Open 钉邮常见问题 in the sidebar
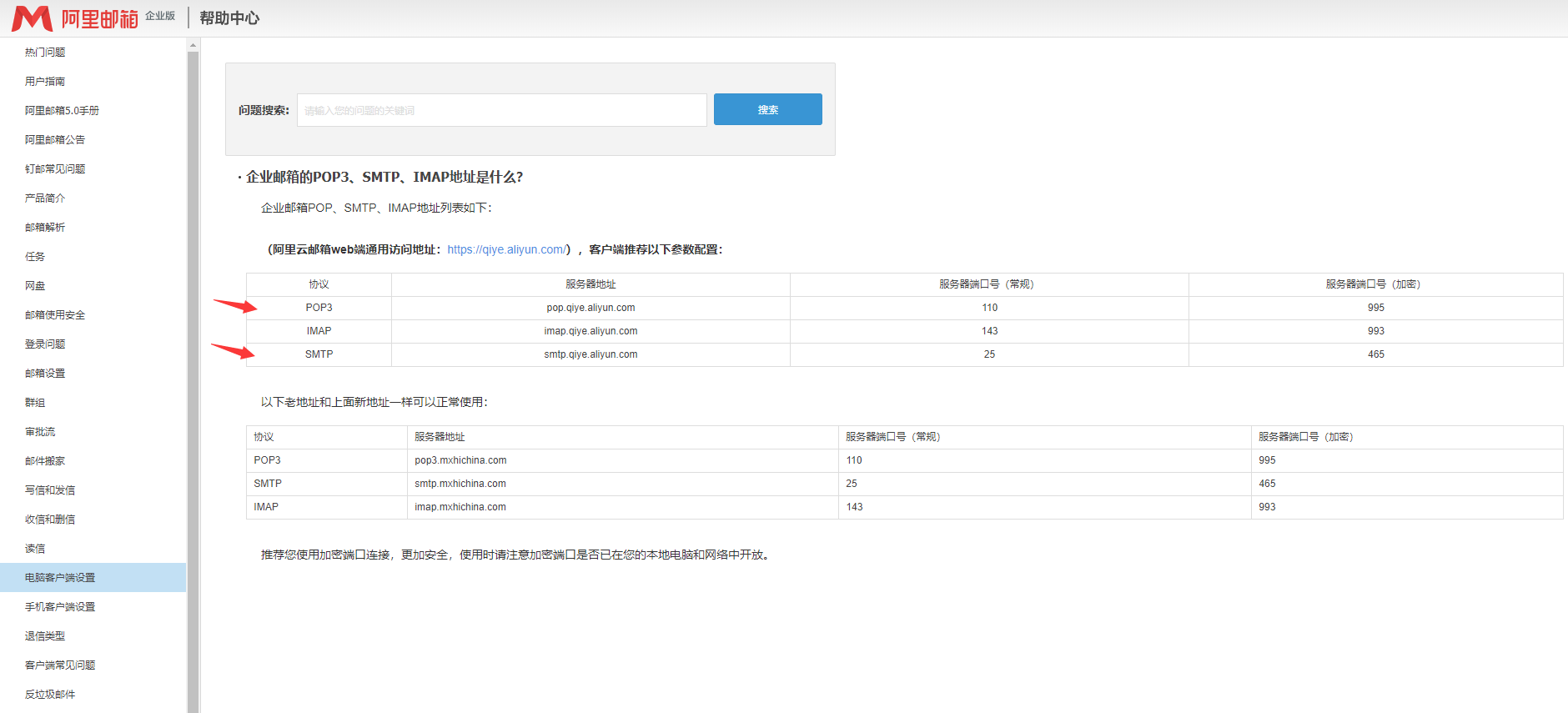The width and height of the screenshot is (1568, 713). [x=55, y=168]
